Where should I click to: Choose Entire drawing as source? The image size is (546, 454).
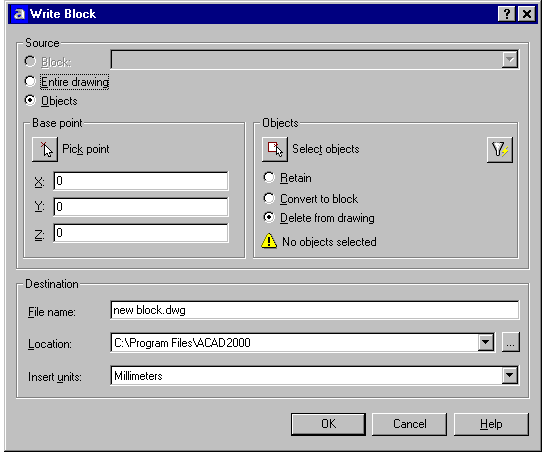click(30, 81)
